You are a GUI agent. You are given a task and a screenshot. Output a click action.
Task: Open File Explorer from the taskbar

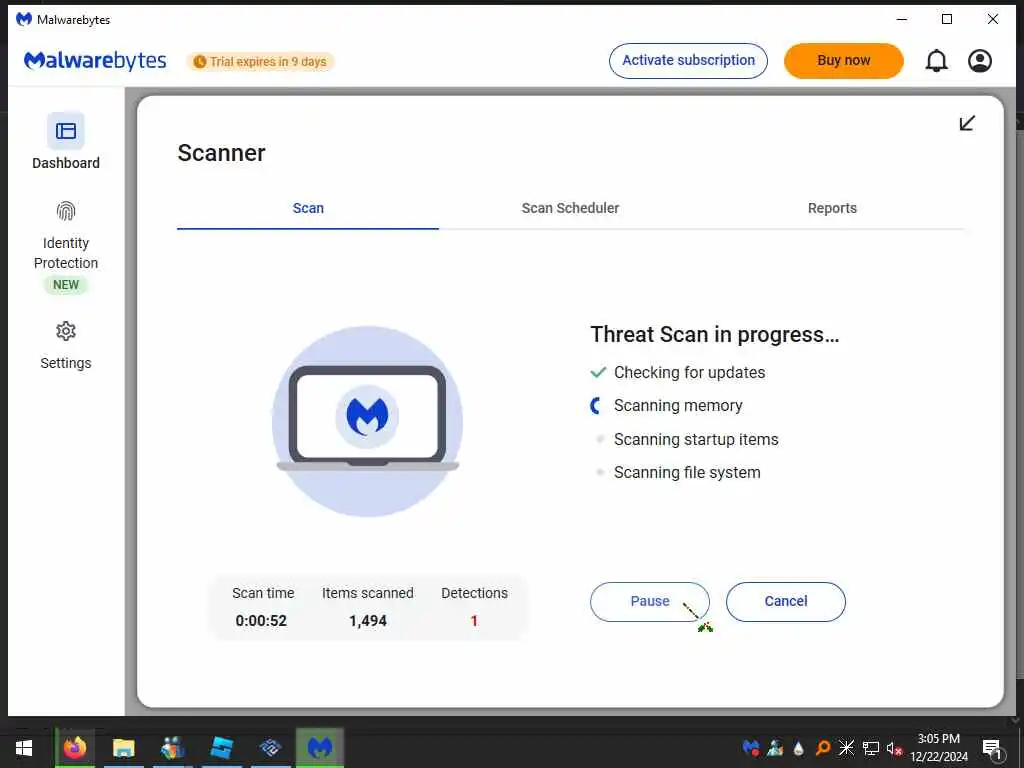pos(123,748)
